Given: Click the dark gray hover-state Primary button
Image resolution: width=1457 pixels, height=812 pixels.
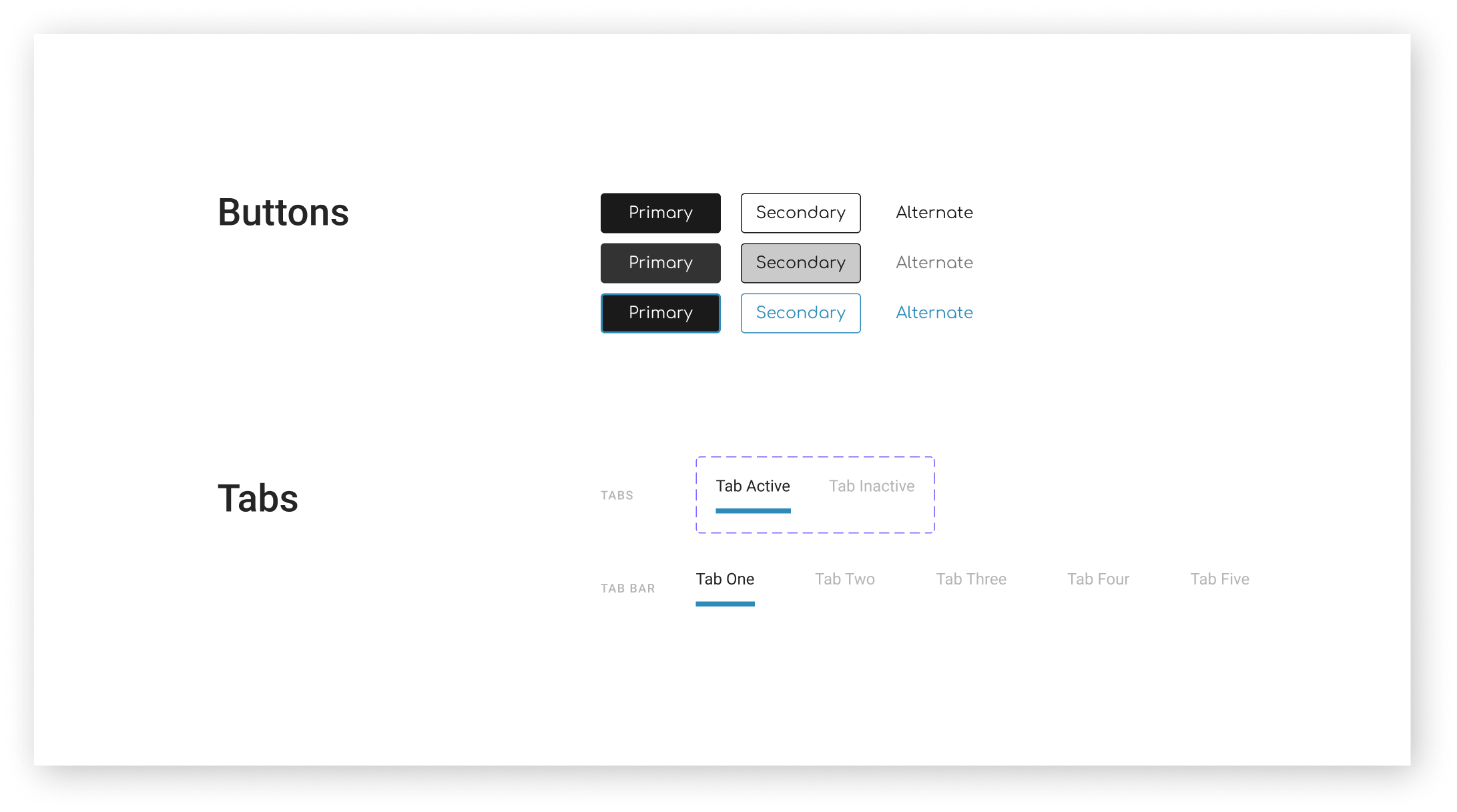Looking at the screenshot, I should coord(660,263).
